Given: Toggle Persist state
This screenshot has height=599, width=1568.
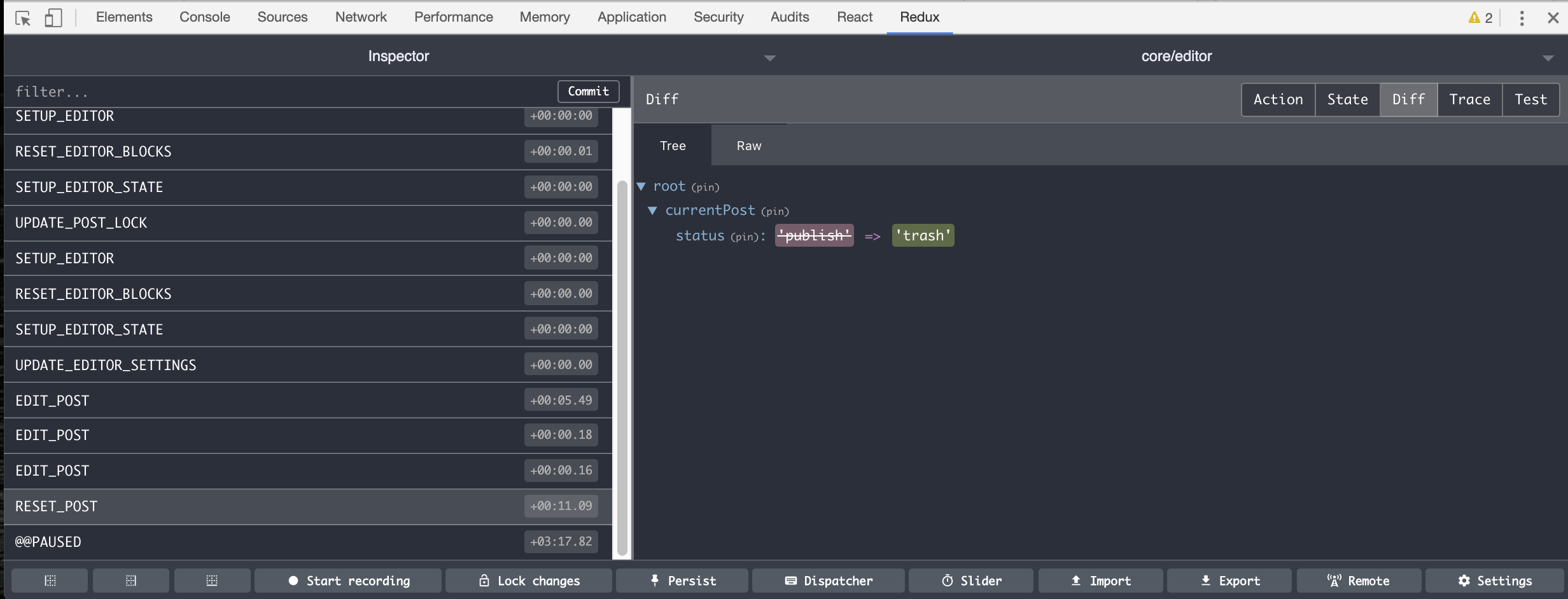Looking at the screenshot, I should click(682, 581).
